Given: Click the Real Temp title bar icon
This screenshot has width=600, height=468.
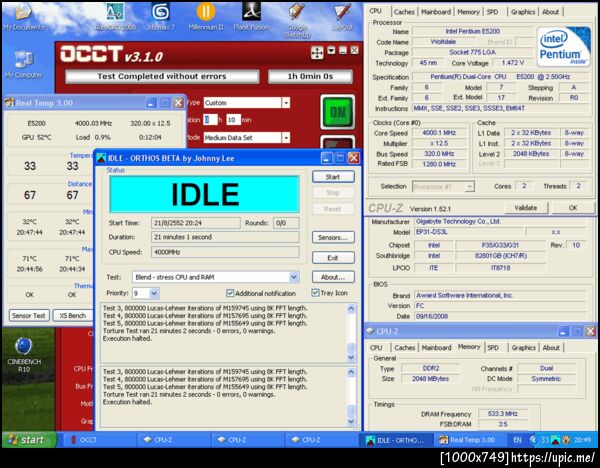Looking at the screenshot, I should [x=10, y=102].
